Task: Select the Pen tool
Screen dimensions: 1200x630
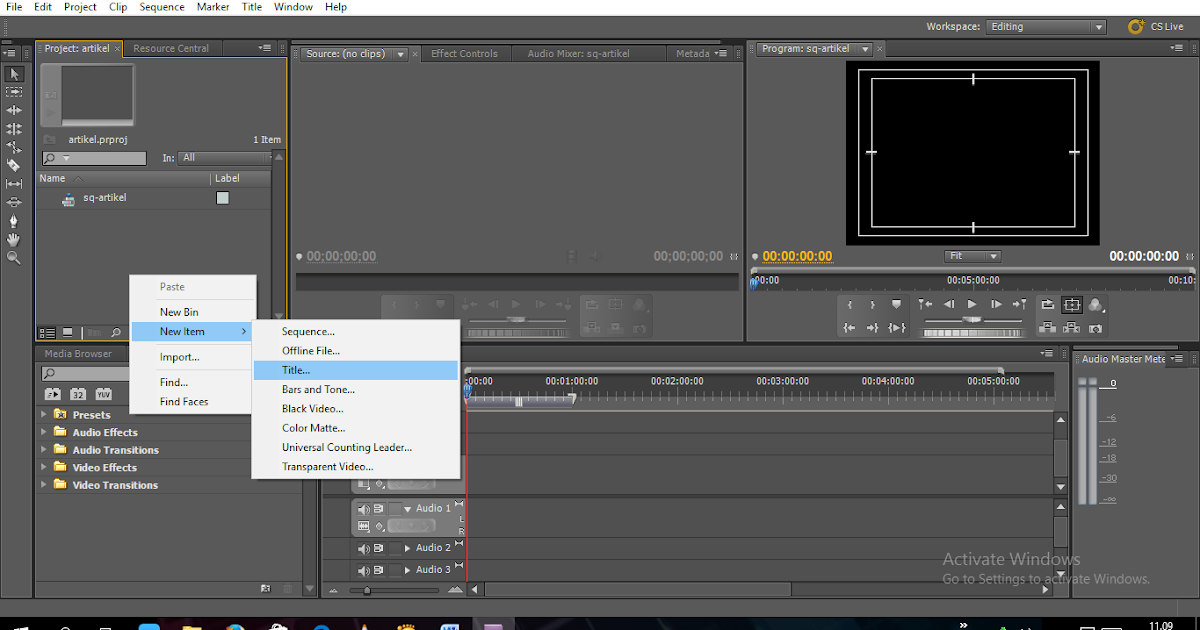Action: pyautogui.click(x=14, y=221)
